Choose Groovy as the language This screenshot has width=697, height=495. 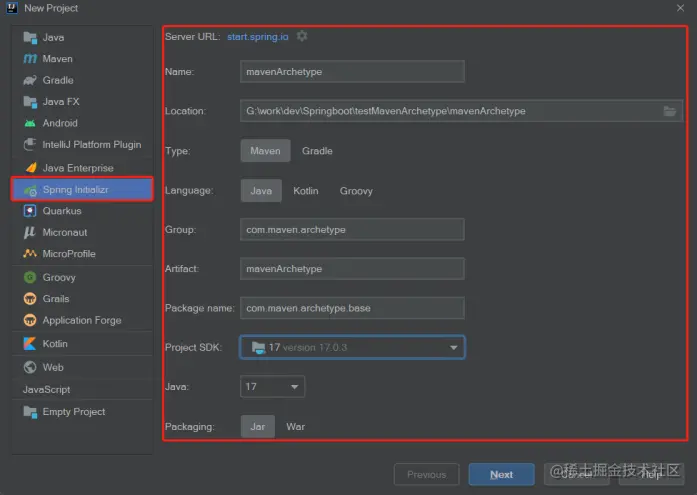356,191
